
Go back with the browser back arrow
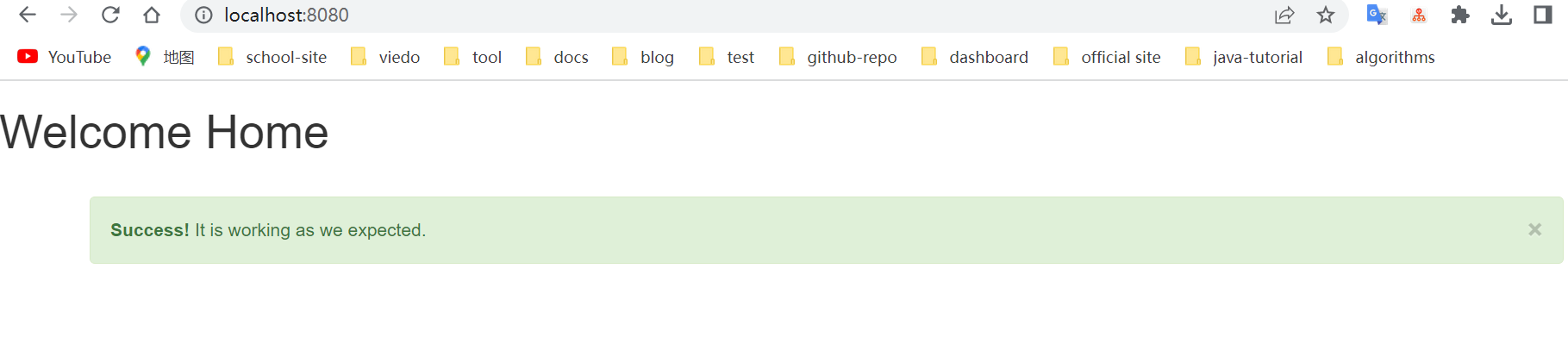[x=28, y=15]
